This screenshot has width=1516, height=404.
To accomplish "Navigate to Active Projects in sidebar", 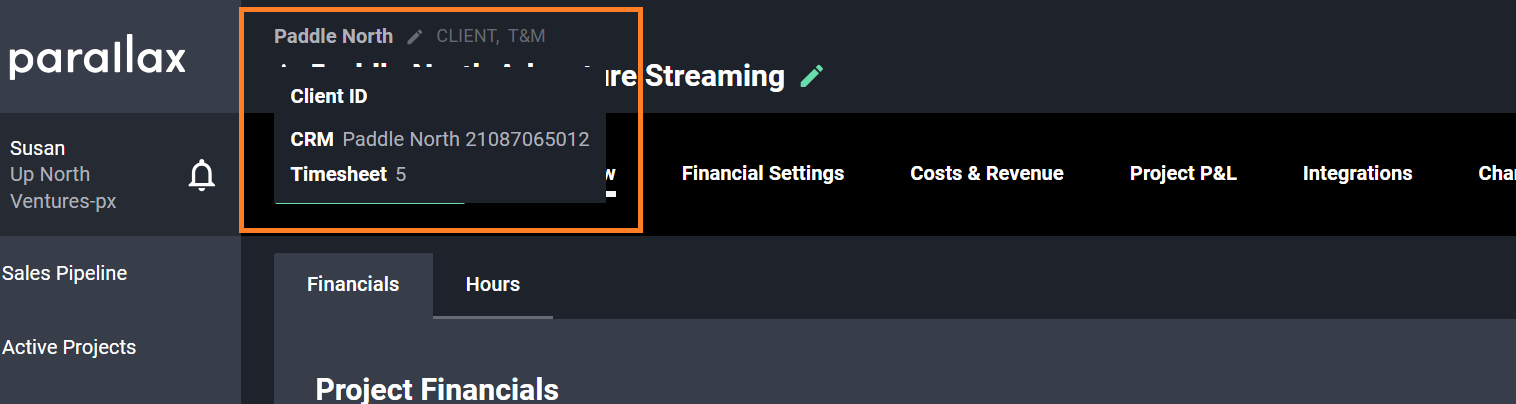I will 69,347.
